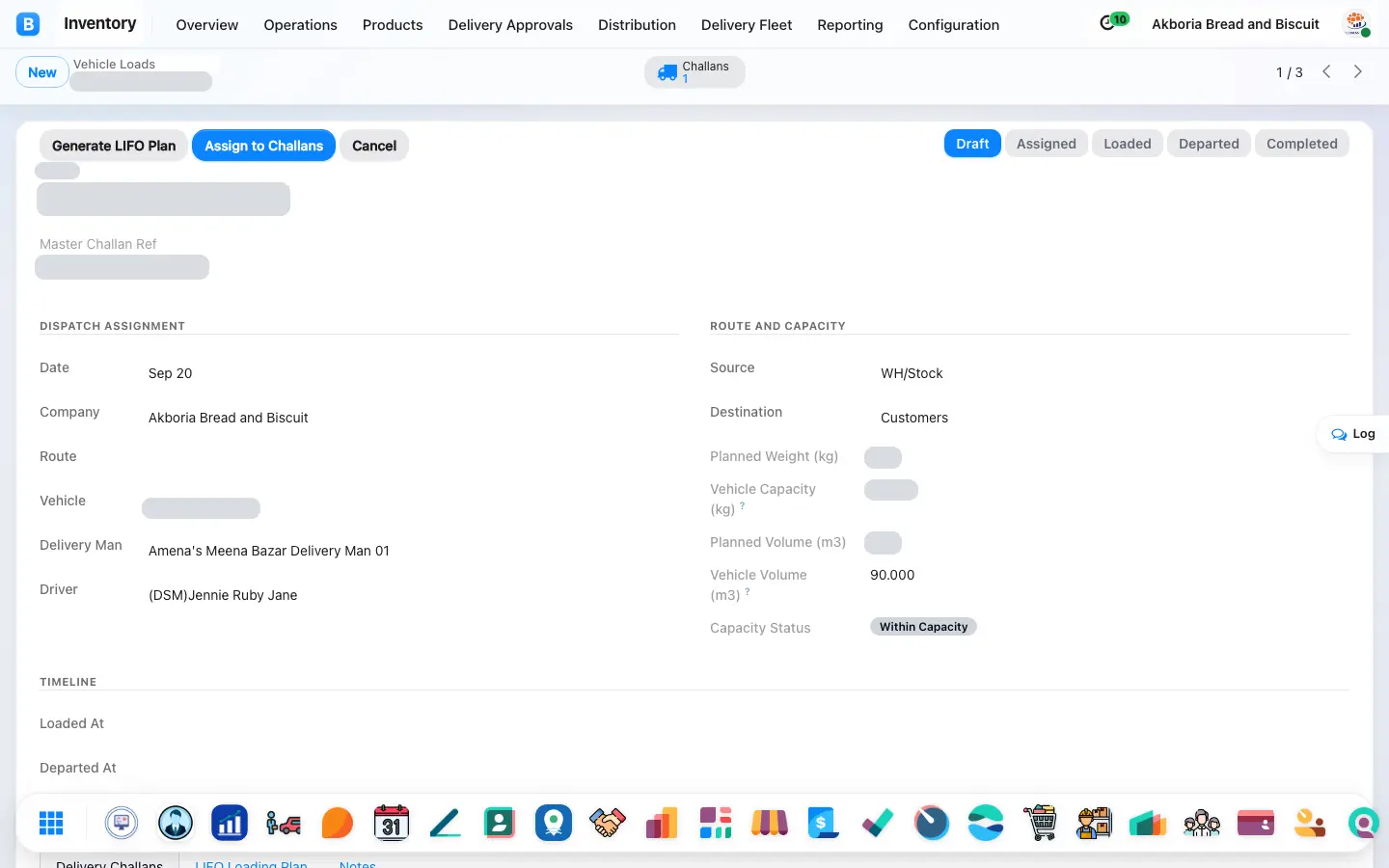Go to next record arrow
This screenshot has height=868, width=1389.
click(1358, 71)
